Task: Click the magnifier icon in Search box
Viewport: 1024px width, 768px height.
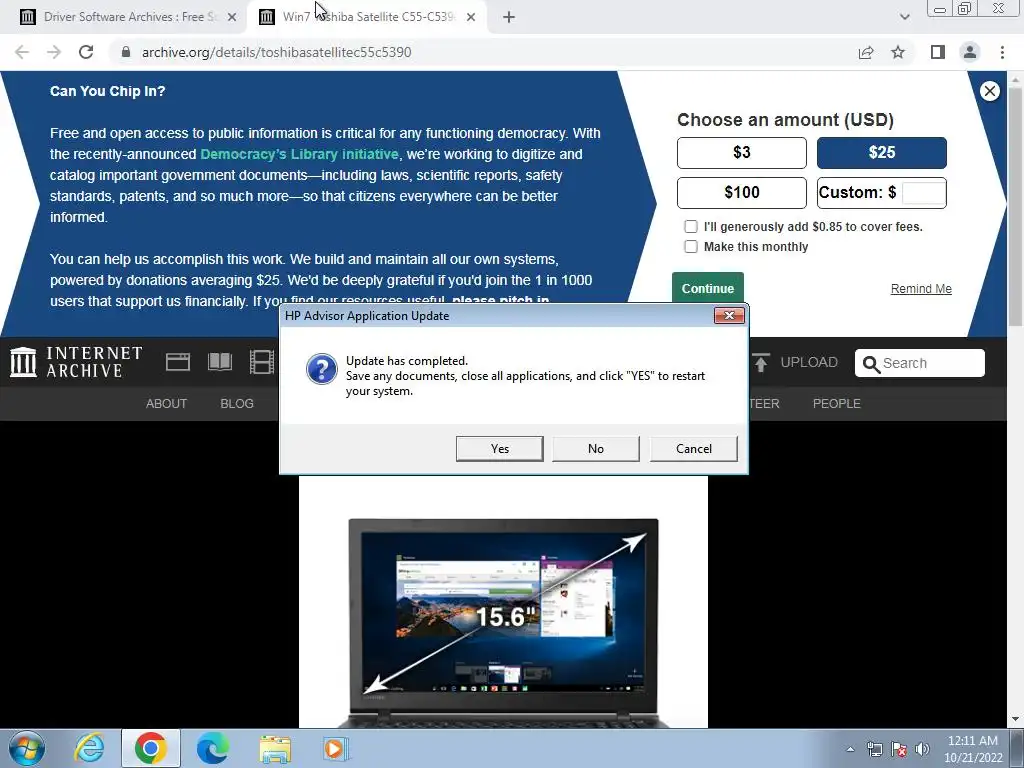Action: 871,364
